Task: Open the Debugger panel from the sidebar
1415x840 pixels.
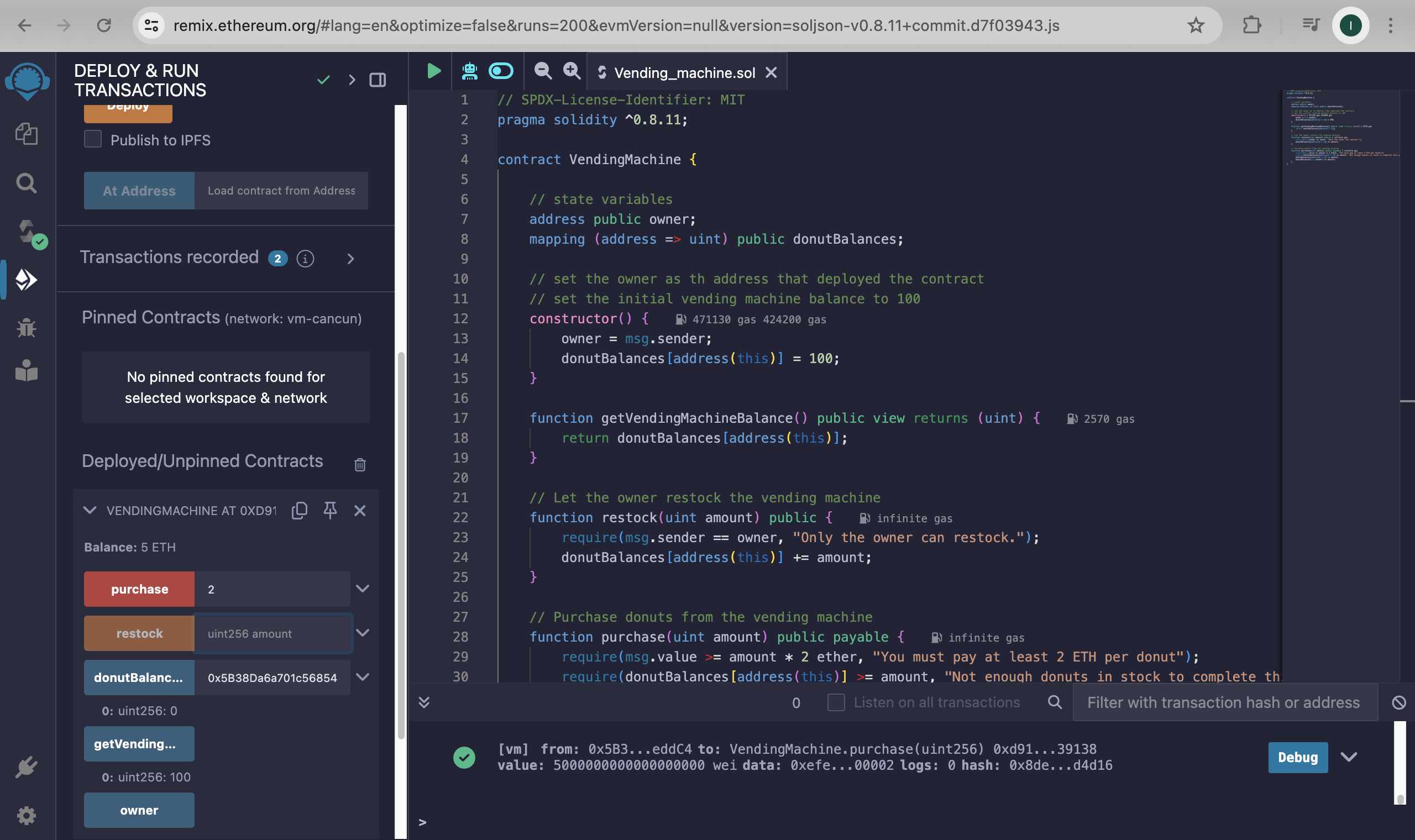Action: click(27, 327)
